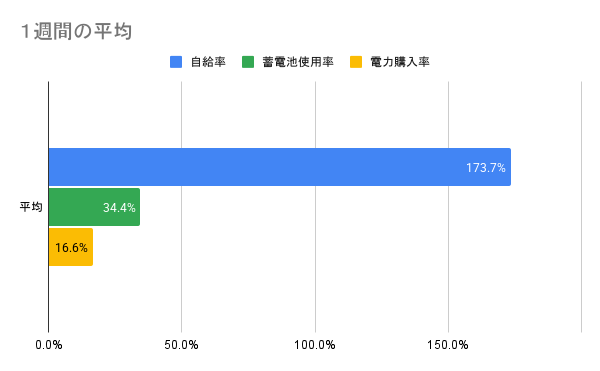The width and height of the screenshot is (600, 371).
Task: Click the 150.0% axis tick label
Action: [448, 345]
